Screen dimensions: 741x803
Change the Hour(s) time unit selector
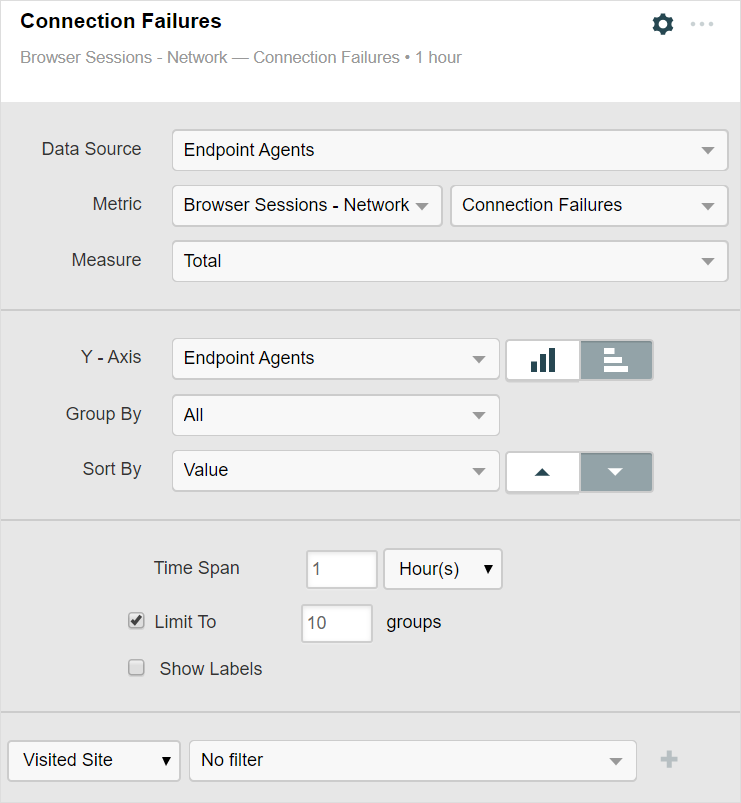[443, 569]
